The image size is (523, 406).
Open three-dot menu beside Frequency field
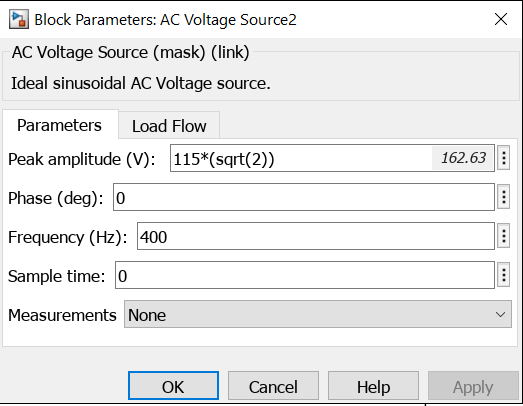[x=504, y=236]
